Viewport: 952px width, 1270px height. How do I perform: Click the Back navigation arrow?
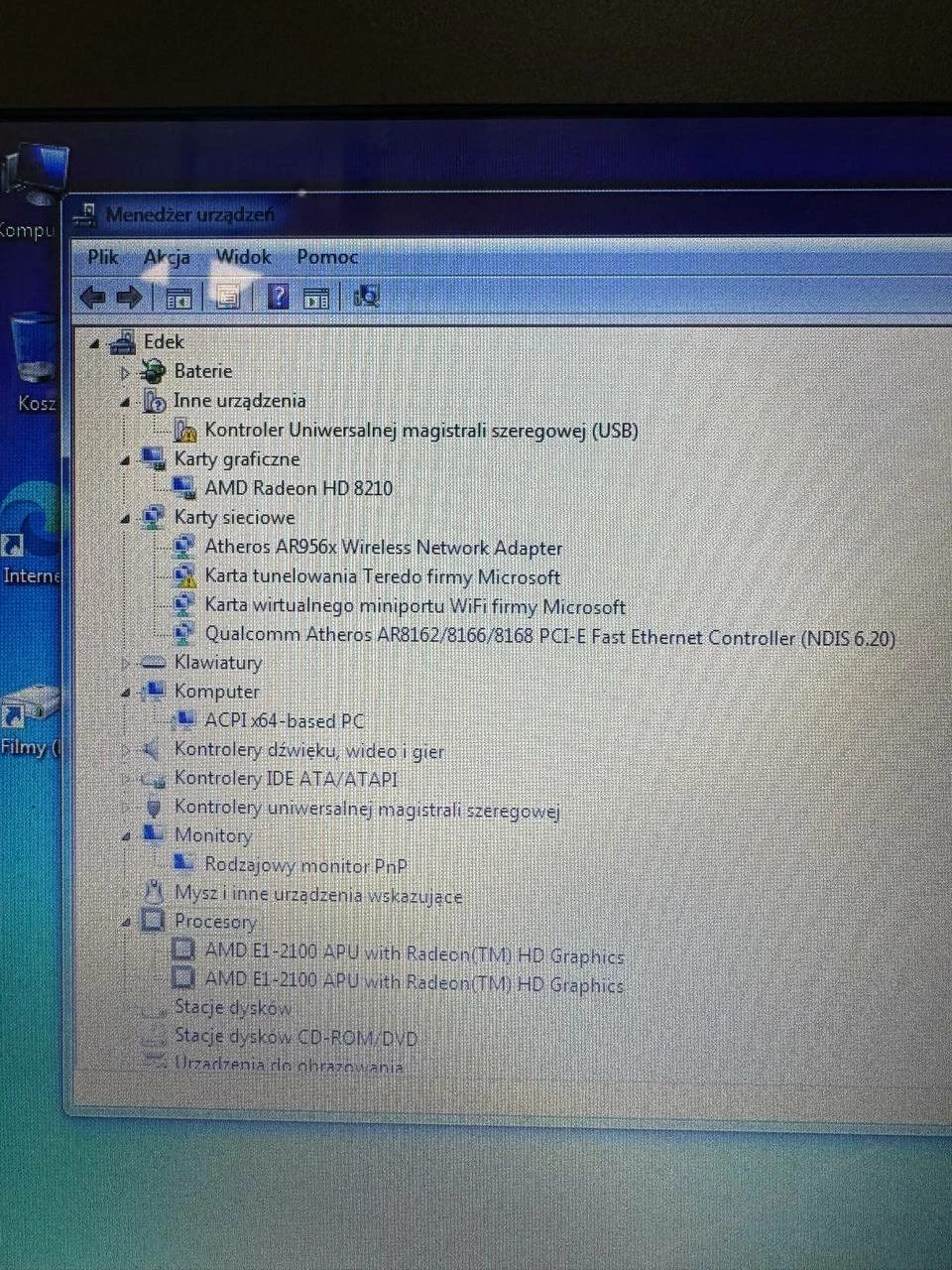coord(93,297)
